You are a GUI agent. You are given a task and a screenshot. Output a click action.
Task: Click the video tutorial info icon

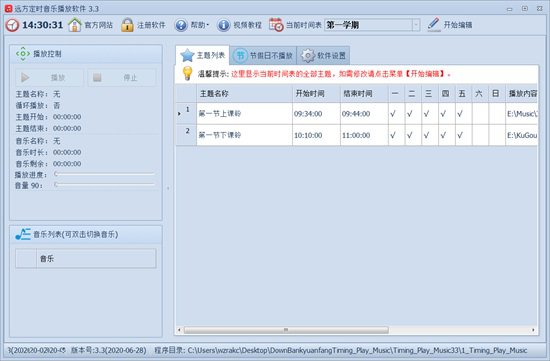coord(223,25)
